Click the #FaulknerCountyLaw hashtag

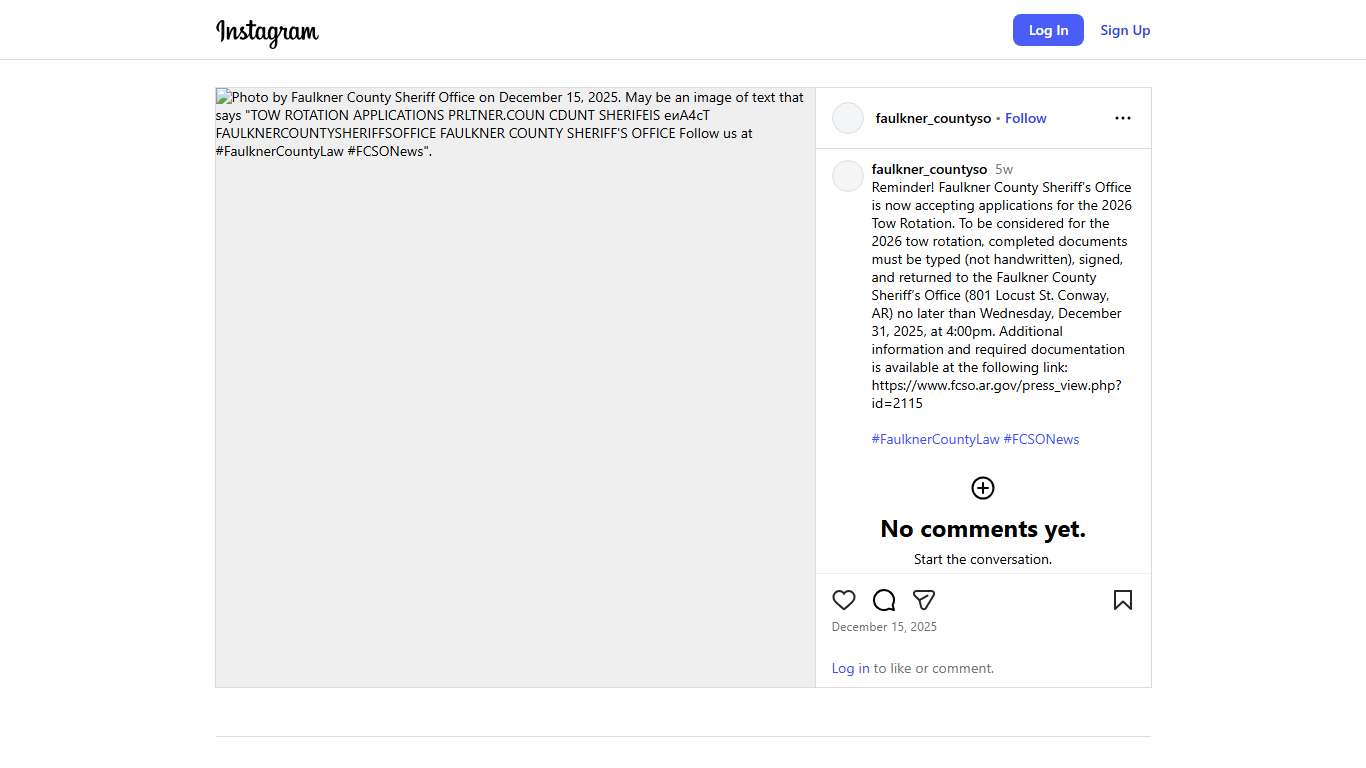pos(935,439)
